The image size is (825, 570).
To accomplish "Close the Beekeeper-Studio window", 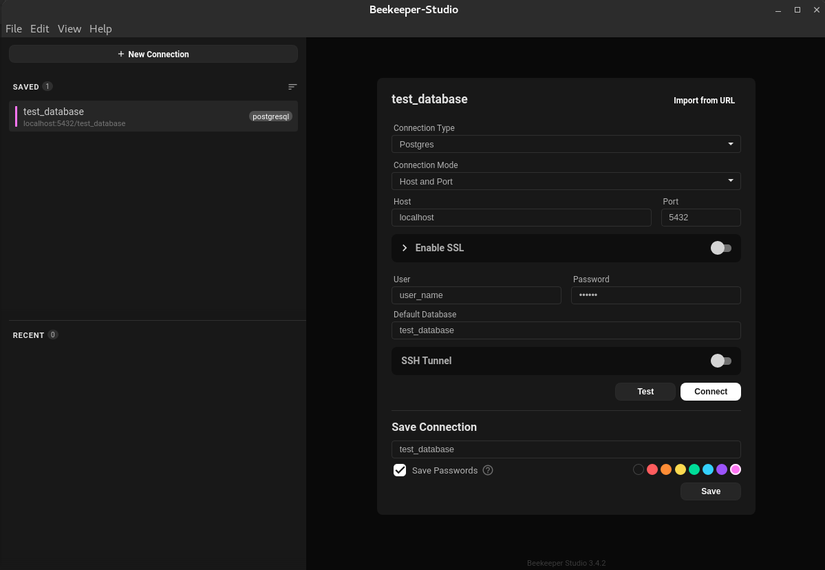I will click(817, 10).
